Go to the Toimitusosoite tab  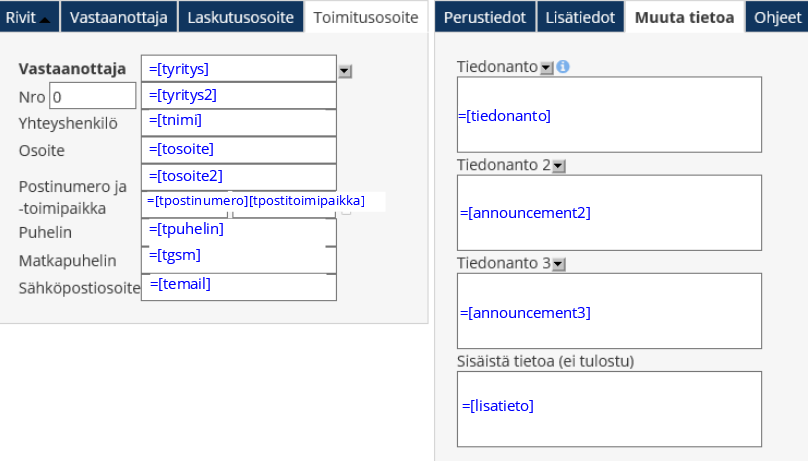tap(366, 17)
